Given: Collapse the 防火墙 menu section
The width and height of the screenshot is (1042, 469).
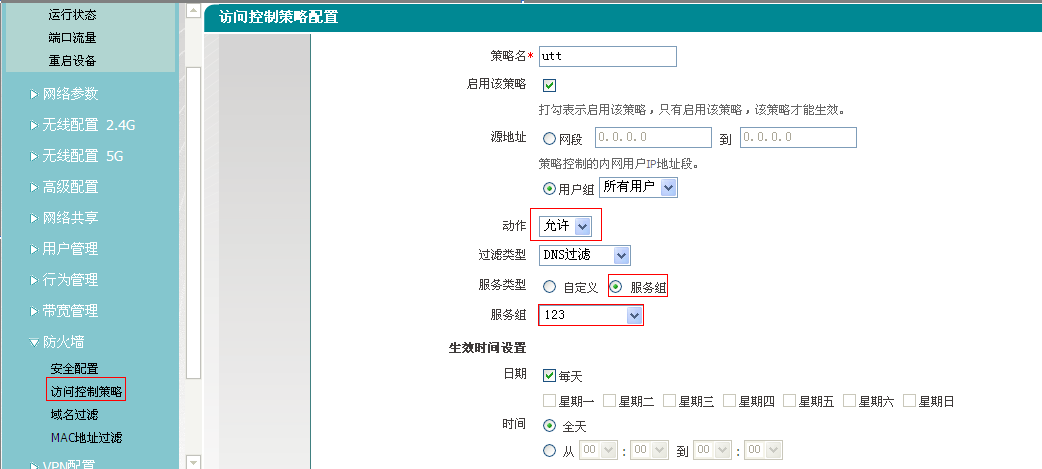Looking at the screenshot, I should click(x=63, y=342).
